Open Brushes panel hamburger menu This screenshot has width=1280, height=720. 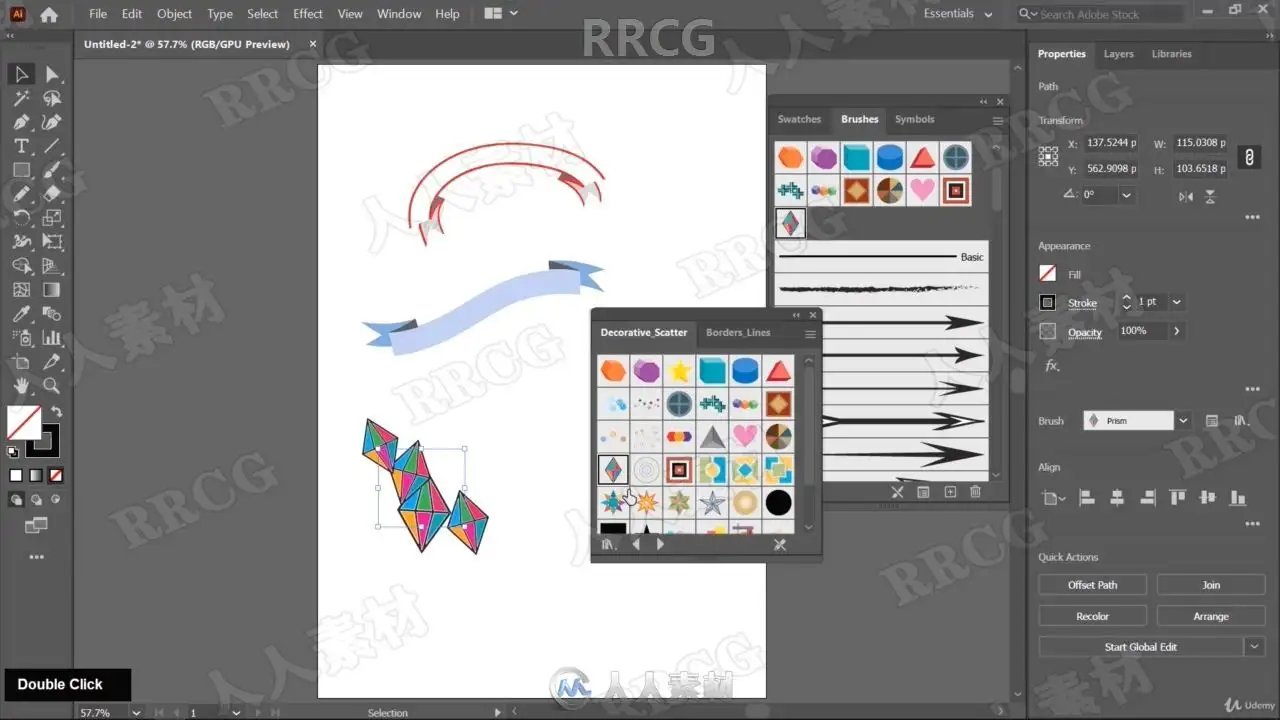(997, 120)
